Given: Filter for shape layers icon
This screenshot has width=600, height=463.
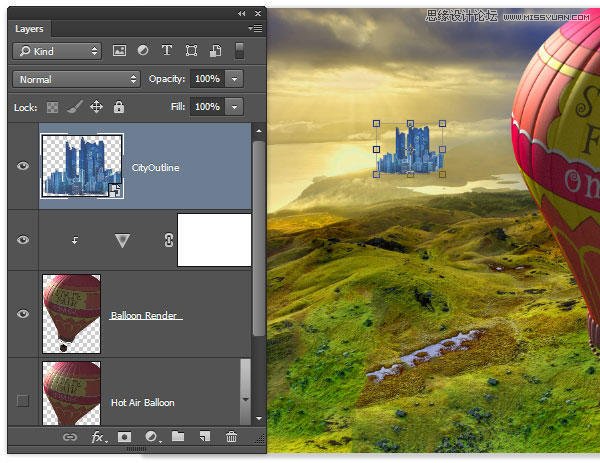Looking at the screenshot, I should [x=191, y=51].
